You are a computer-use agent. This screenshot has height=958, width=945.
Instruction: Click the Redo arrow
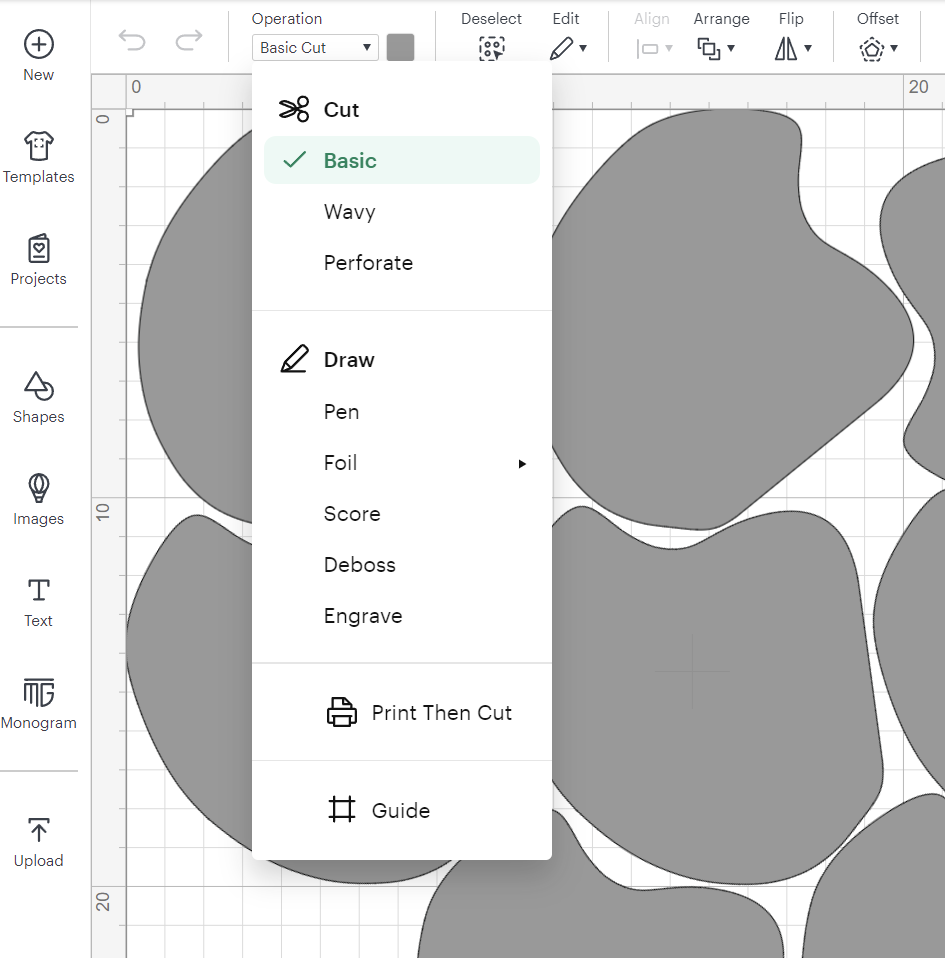pos(188,40)
